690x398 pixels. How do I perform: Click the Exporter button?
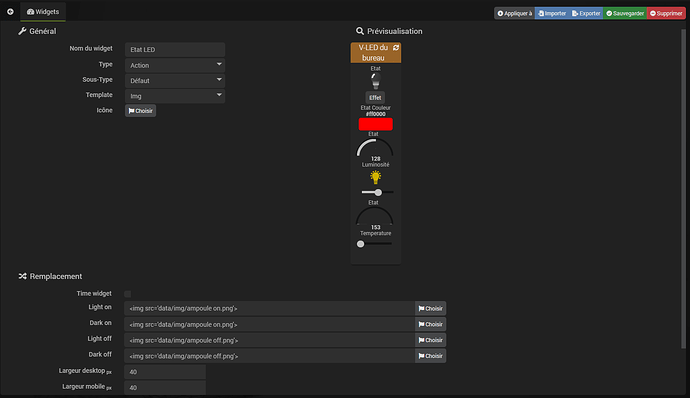[586, 13]
